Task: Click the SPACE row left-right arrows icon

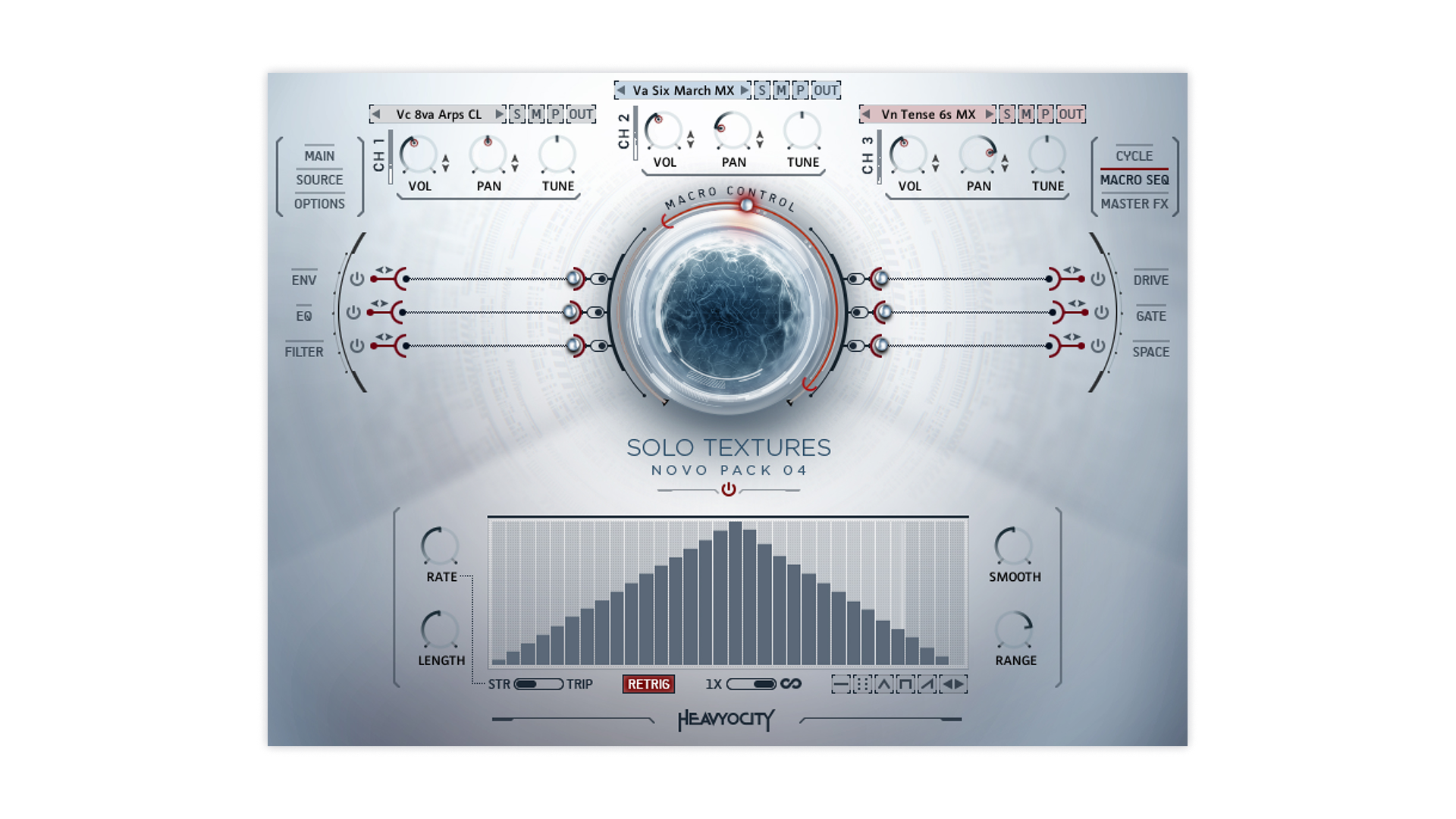Action: (x=1072, y=337)
